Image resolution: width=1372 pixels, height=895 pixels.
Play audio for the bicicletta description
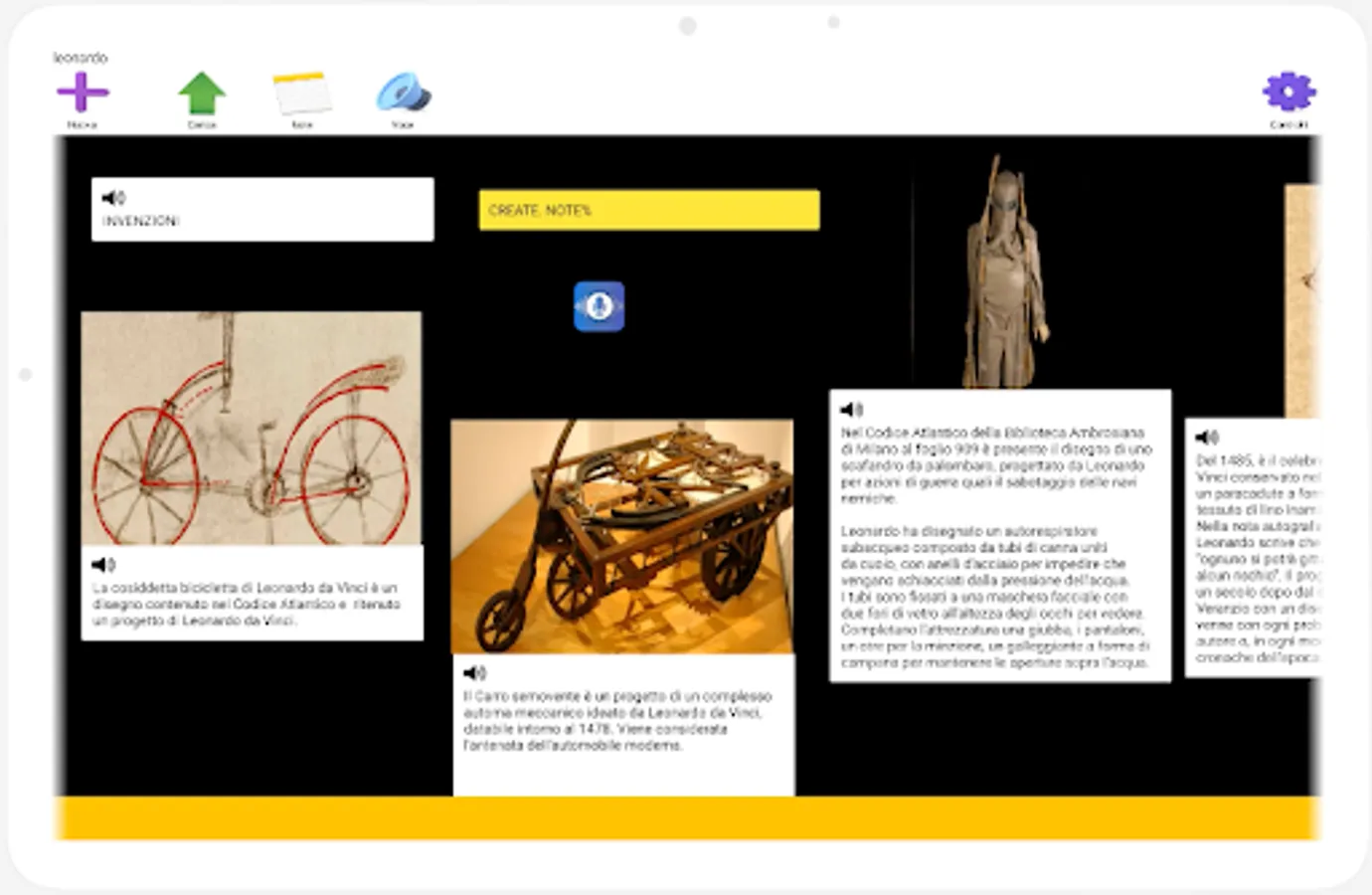(x=103, y=565)
